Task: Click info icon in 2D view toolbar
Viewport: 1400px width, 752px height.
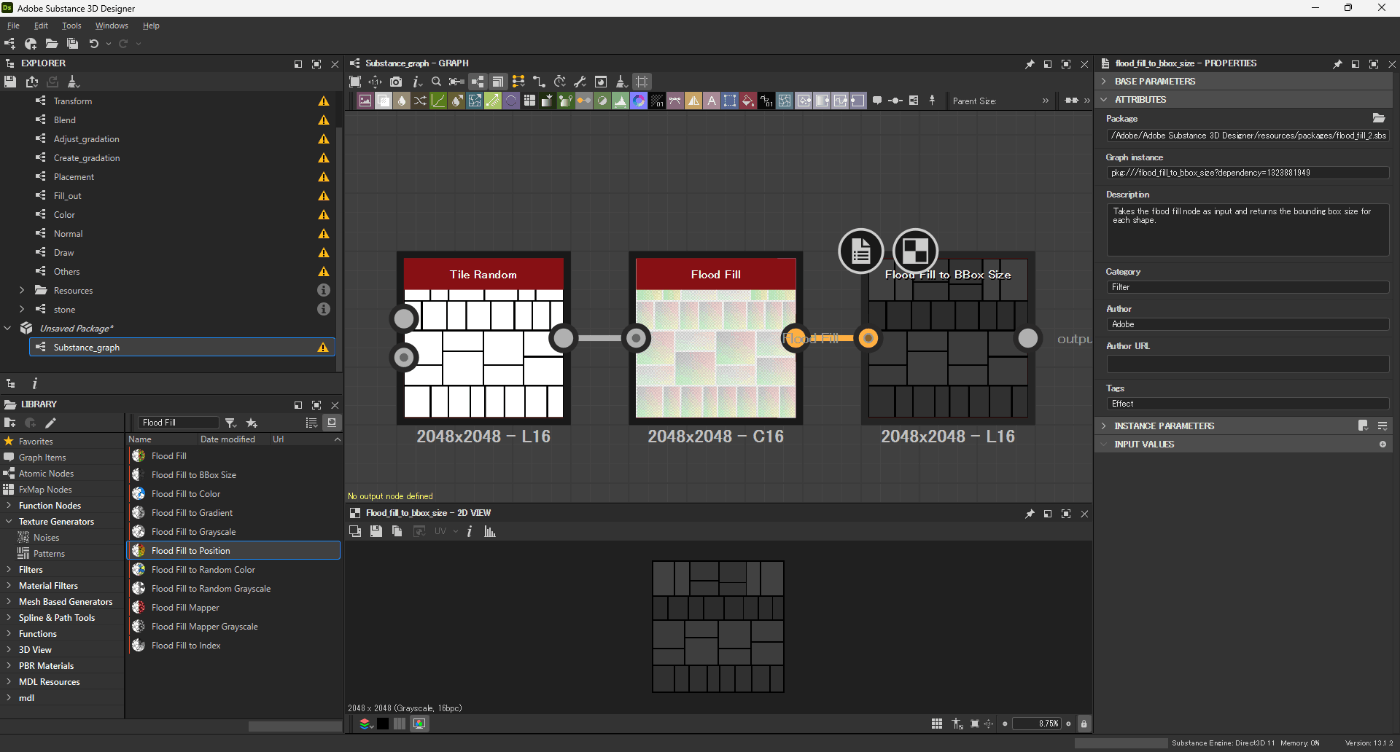Action: (x=469, y=532)
